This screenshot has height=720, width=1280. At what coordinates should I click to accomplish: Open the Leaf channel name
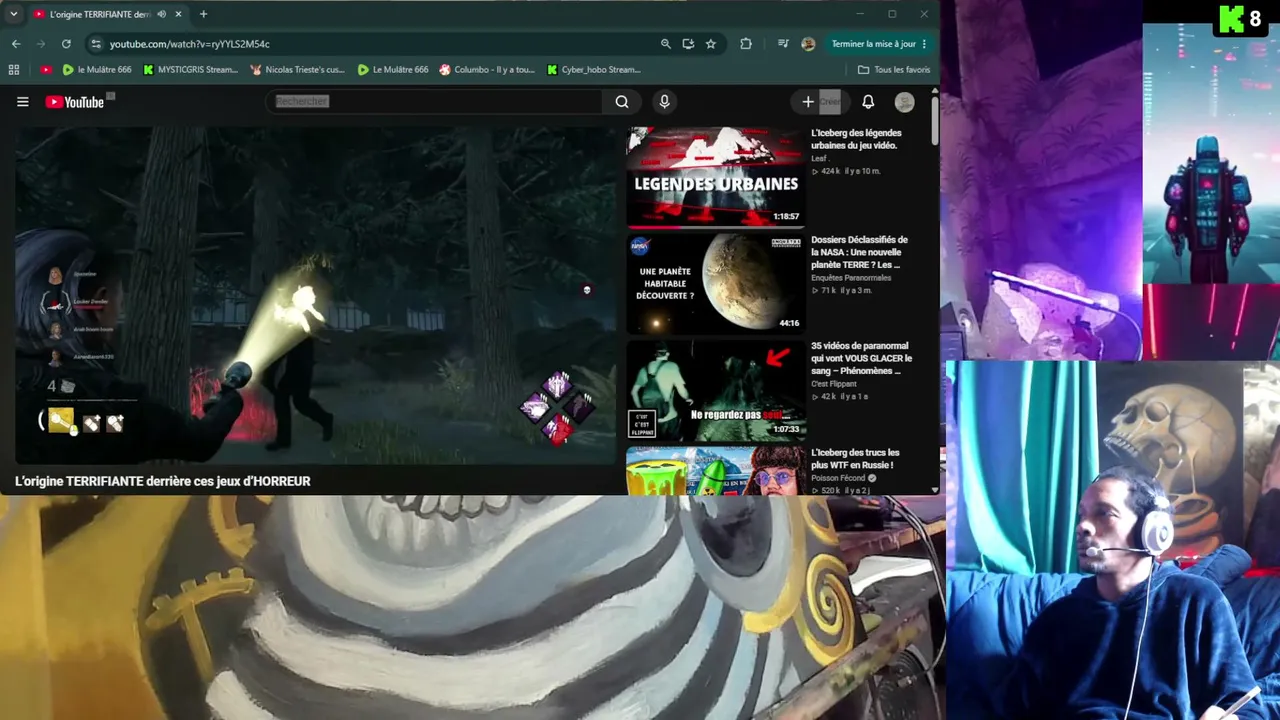(x=819, y=158)
